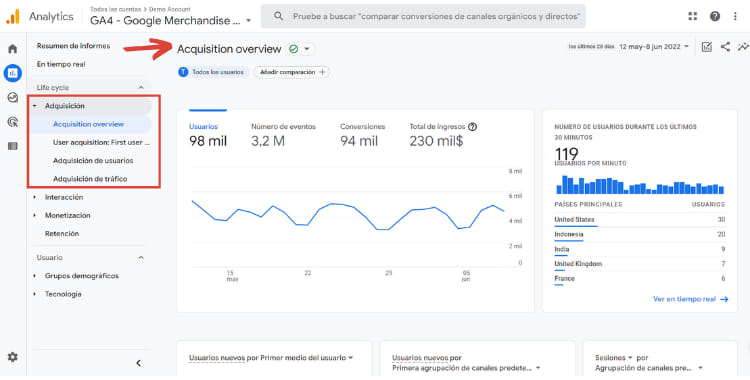Open the Advertising icon in left rail
750x380 pixels.
pyautogui.click(x=13, y=122)
